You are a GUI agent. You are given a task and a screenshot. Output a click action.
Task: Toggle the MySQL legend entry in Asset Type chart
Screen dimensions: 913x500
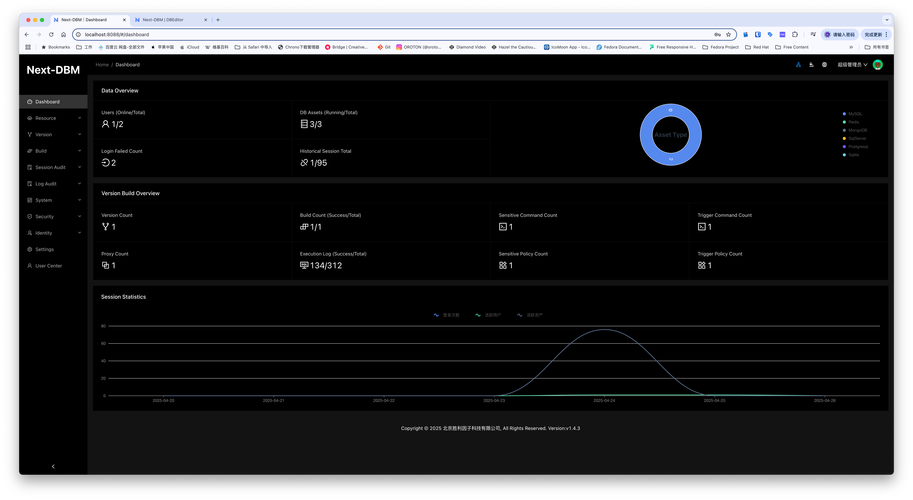853,114
